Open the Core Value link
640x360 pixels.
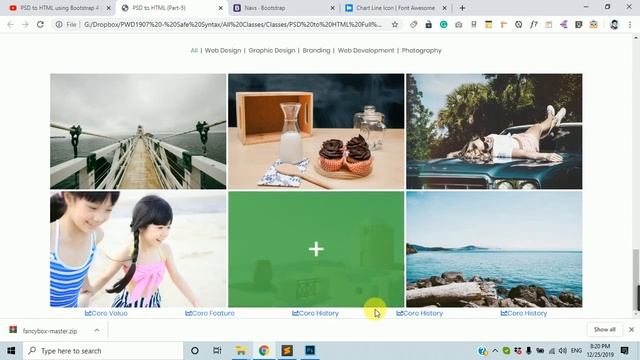(106, 313)
